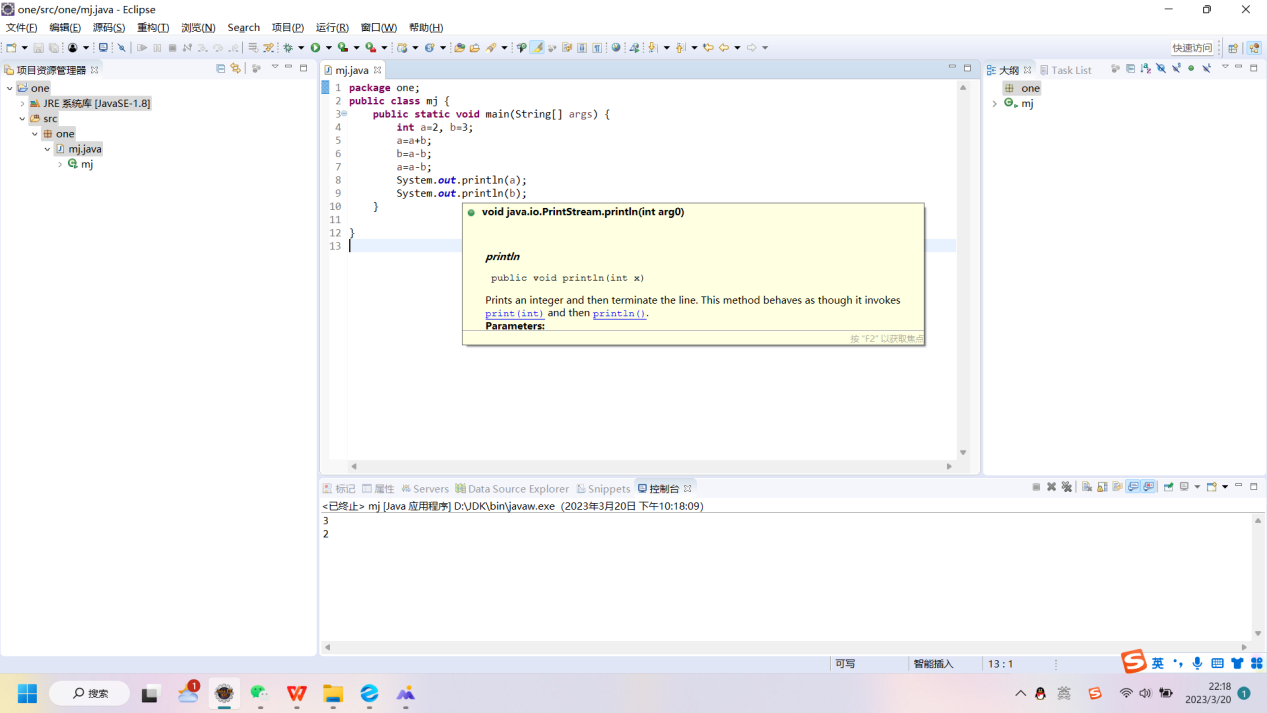Toggle Hide Non-Public Members green dot icon
Image resolution: width=1267 pixels, height=713 pixels.
point(1191,68)
